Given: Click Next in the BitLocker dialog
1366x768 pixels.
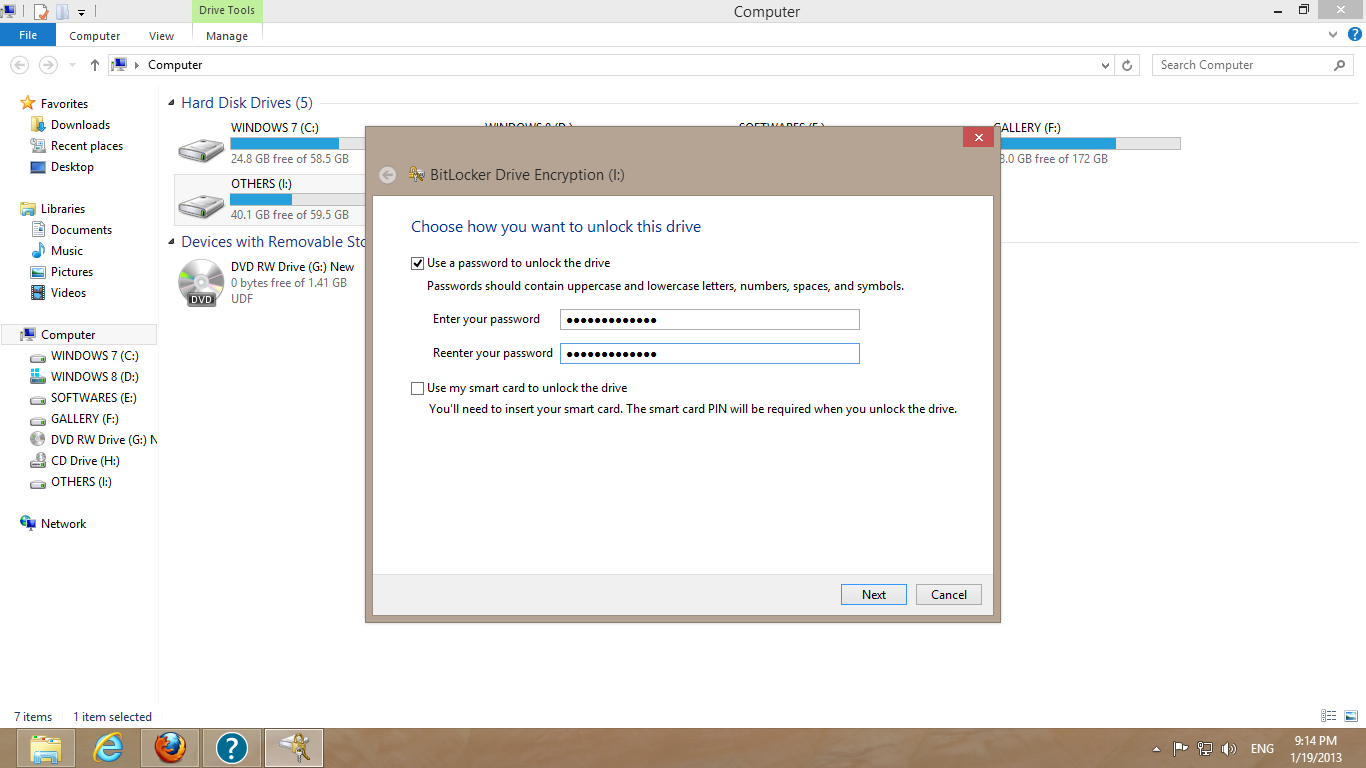Looking at the screenshot, I should pyautogui.click(x=874, y=594).
